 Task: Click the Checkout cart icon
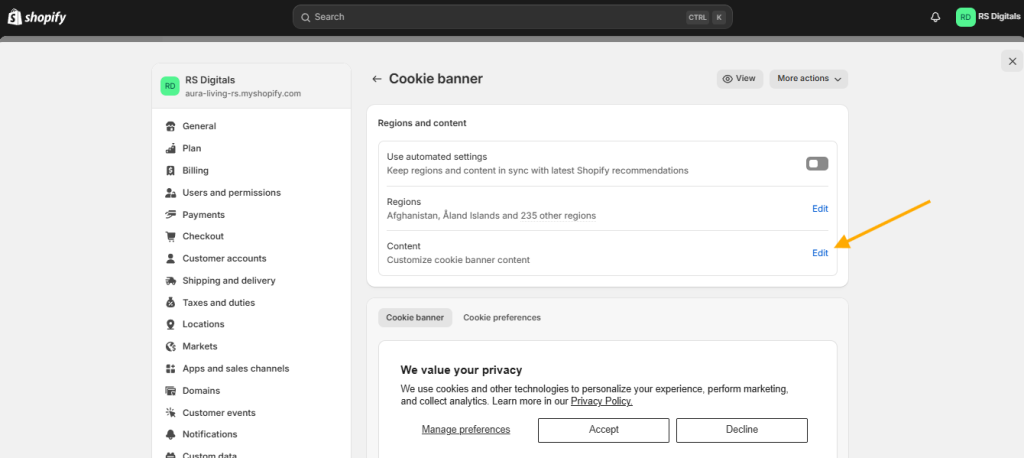coord(170,237)
